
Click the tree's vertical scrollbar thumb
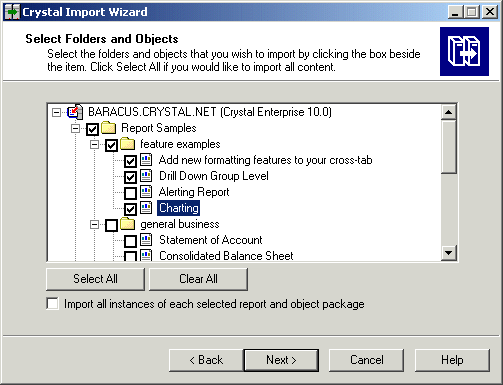pos(449,147)
